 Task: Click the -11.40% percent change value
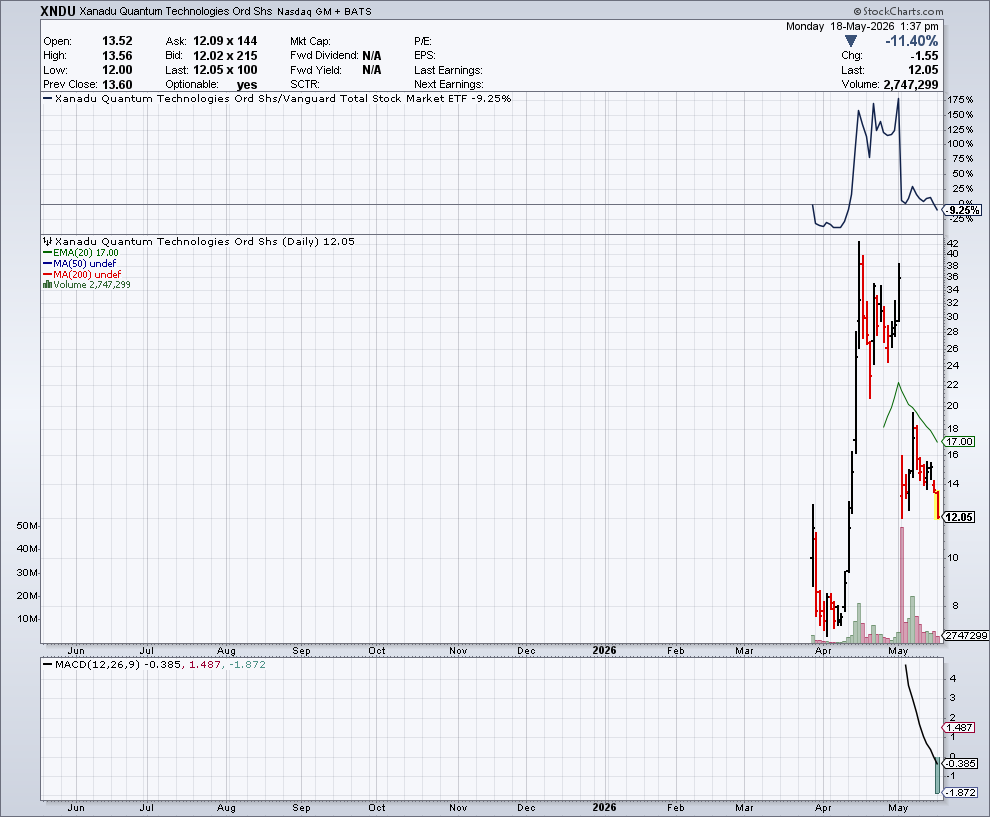click(x=911, y=41)
